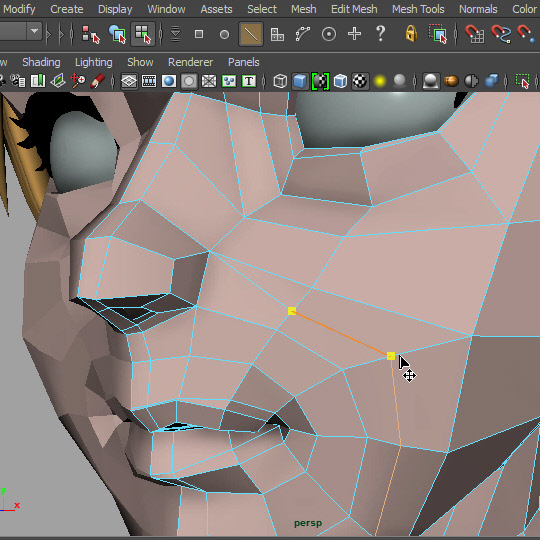Enable snap to curves magnet
This screenshot has width=540, height=540.
pos(500,34)
